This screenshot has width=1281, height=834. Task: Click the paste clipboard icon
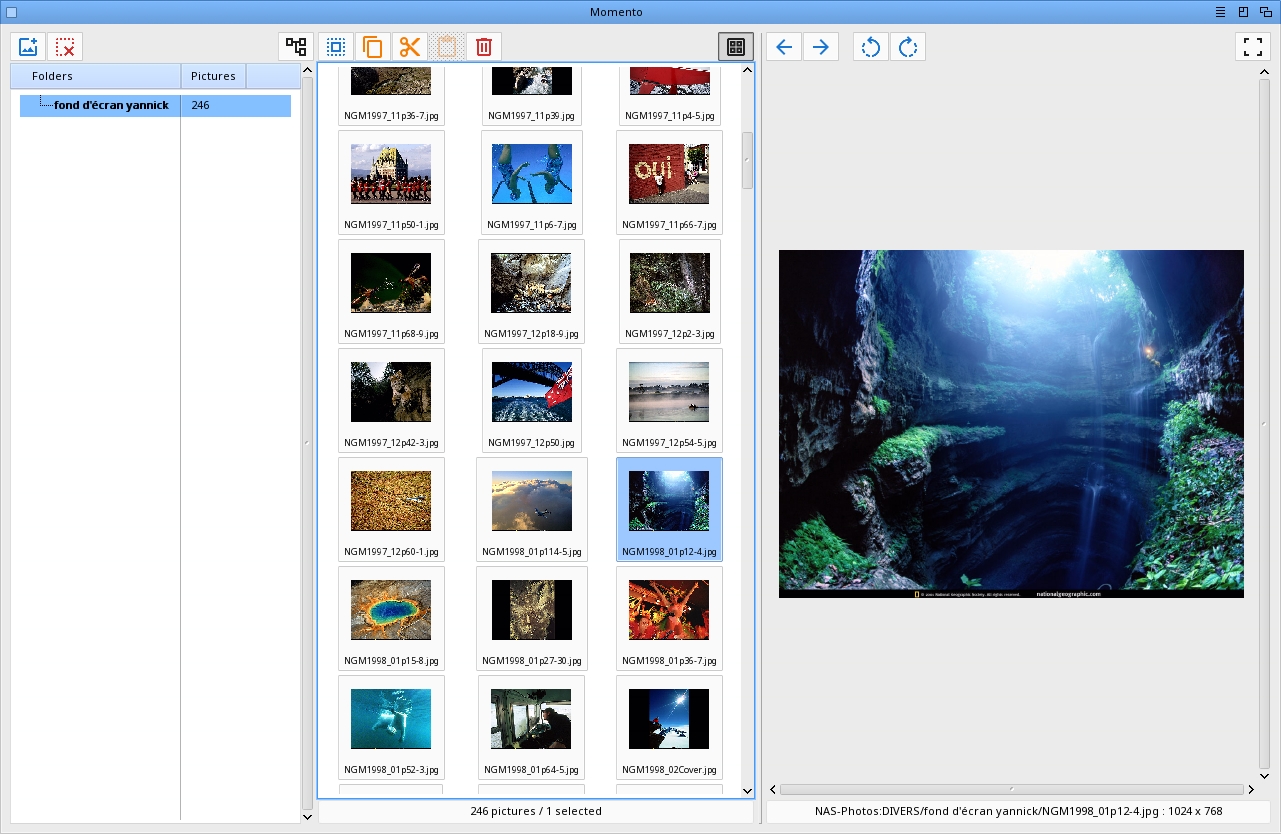447,47
